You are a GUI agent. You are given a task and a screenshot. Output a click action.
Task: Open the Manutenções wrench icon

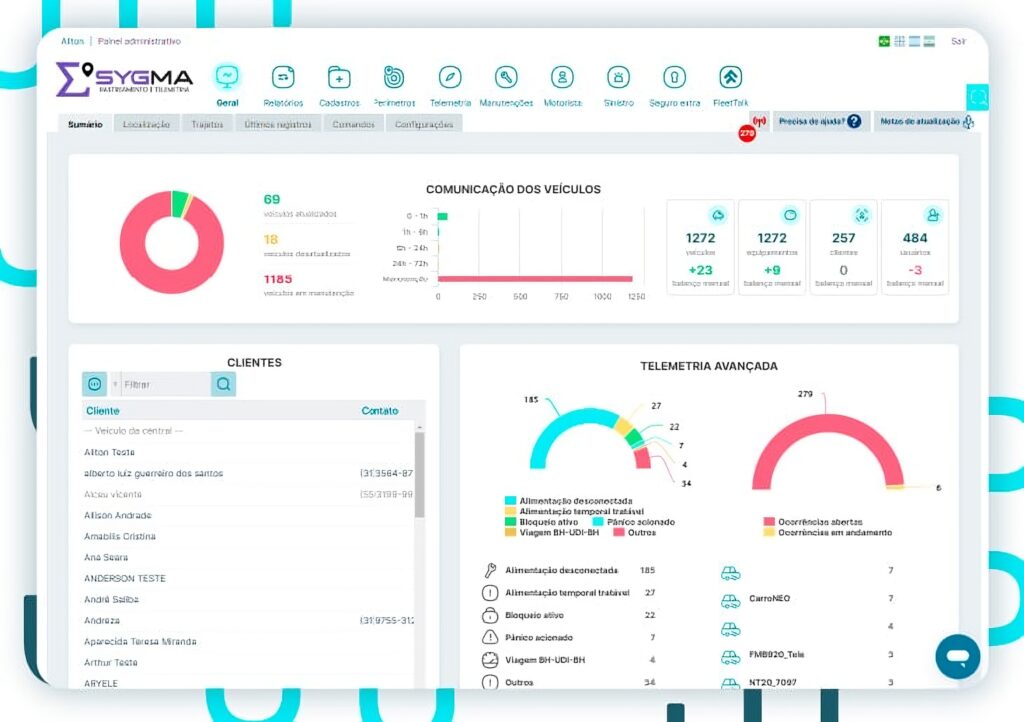pyautogui.click(x=506, y=78)
